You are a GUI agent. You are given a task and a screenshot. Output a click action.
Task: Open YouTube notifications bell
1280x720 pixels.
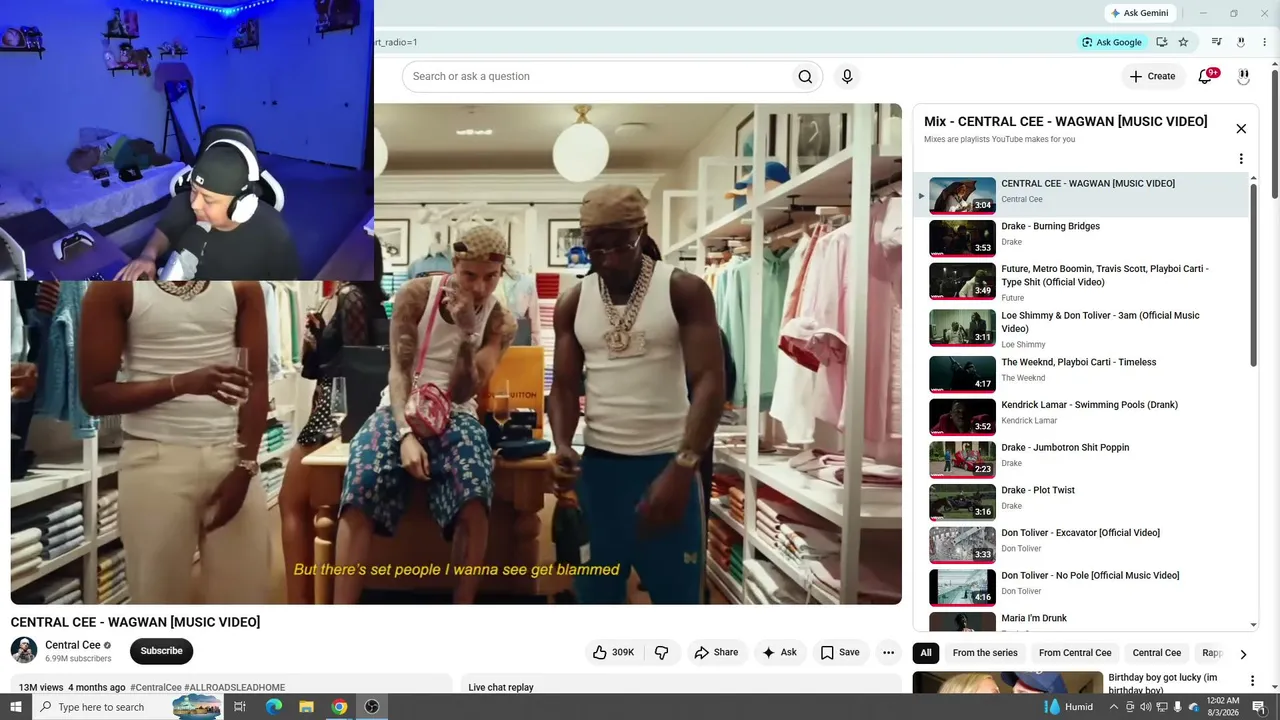pos(1205,77)
